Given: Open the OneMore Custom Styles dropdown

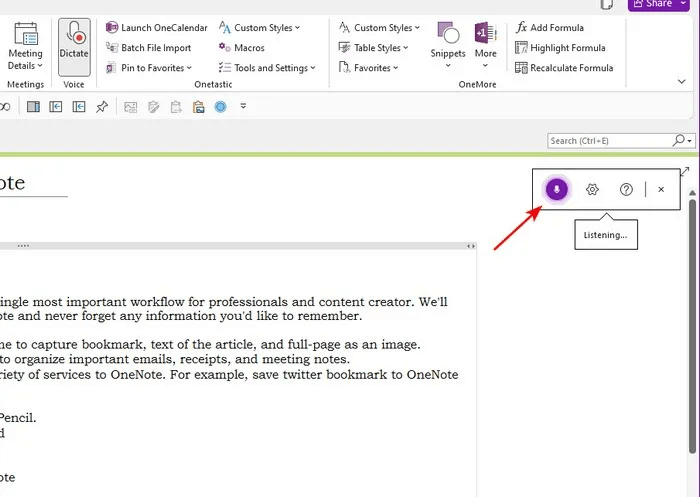Looking at the screenshot, I should tap(379, 28).
